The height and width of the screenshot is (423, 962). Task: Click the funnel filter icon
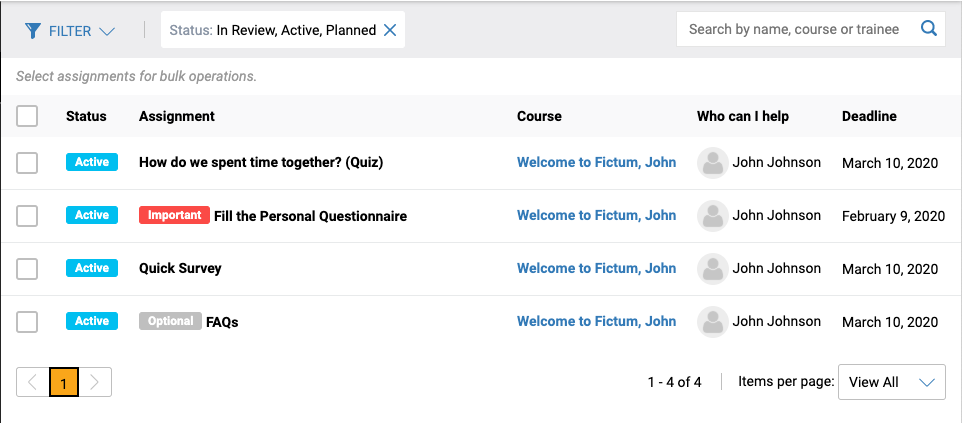click(33, 31)
